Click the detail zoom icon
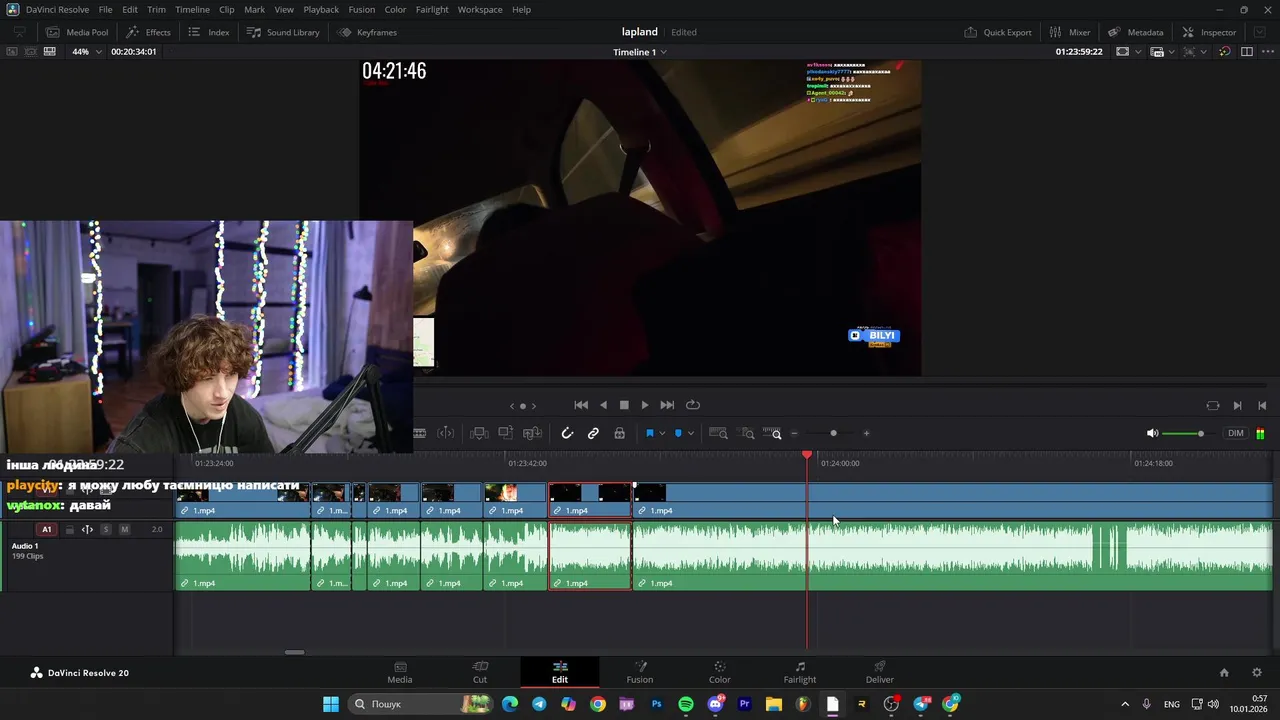Image resolution: width=1280 pixels, height=720 pixels. click(x=746, y=433)
